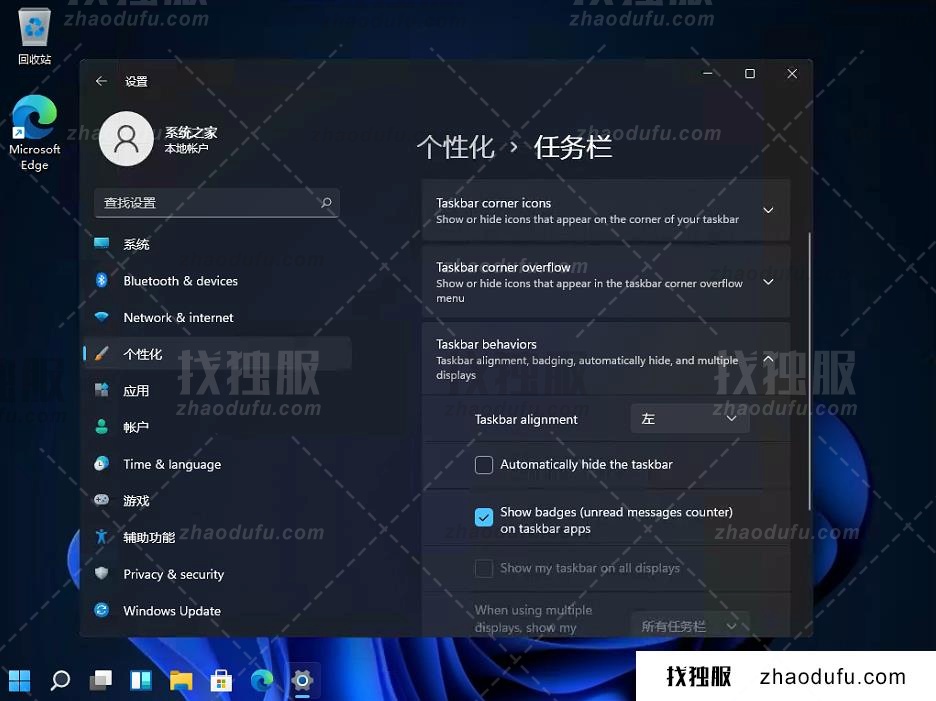Click the Privacy & security shield icon

(101, 573)
